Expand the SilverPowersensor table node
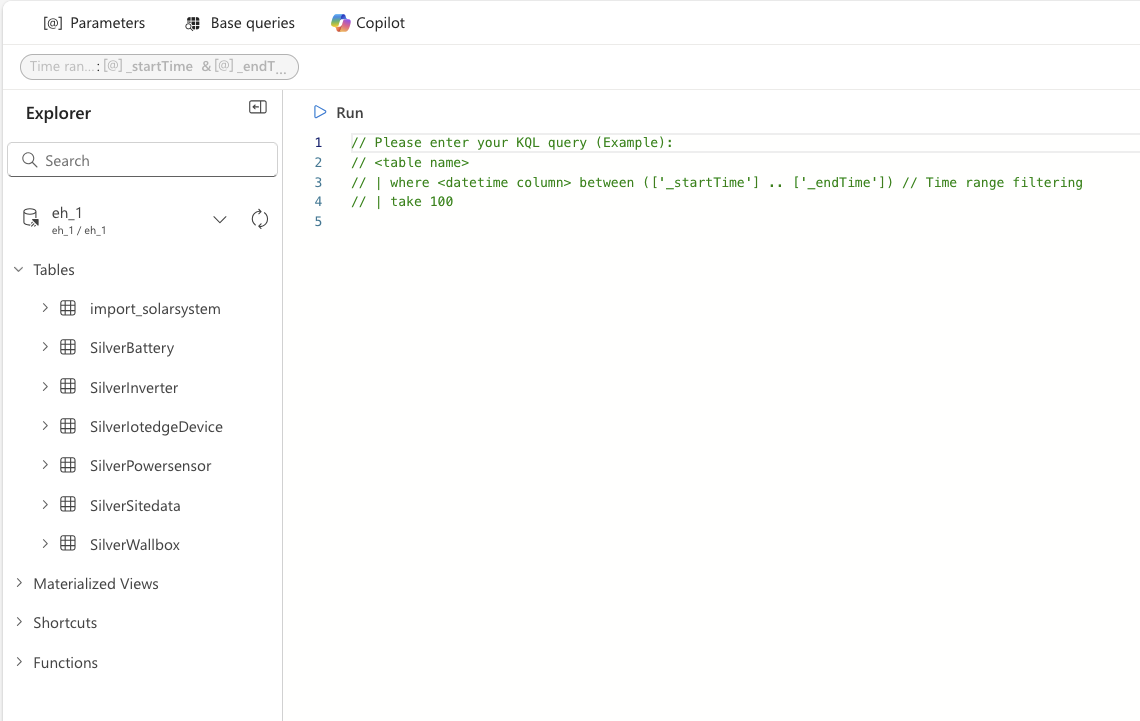This screenshot has height=721, width=1140. click(x=45, y=465)
